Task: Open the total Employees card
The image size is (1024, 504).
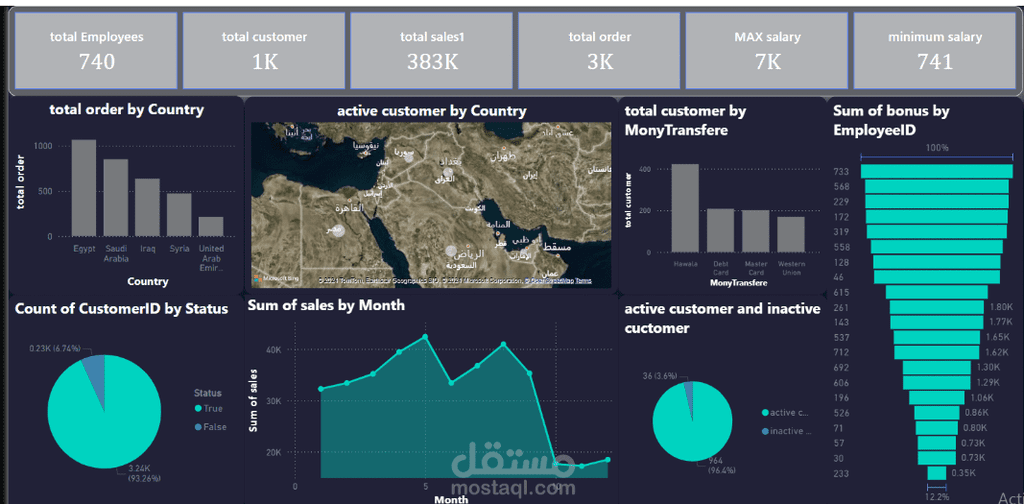Action: click(96, 50)
